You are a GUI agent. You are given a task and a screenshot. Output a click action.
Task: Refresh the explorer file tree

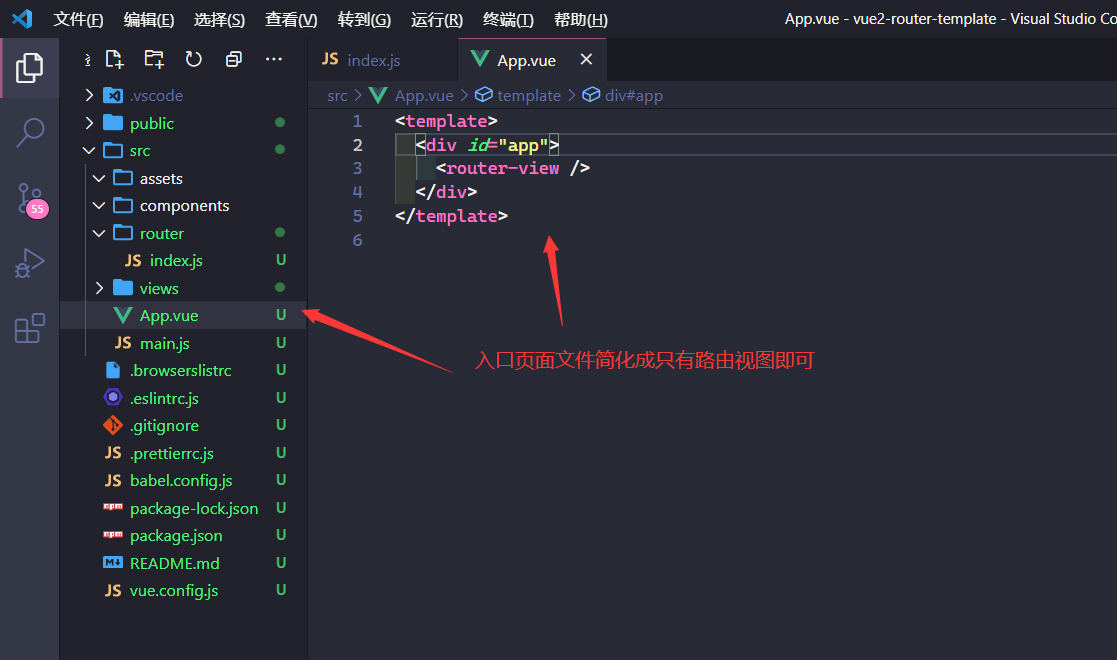[x=194, y=59]
